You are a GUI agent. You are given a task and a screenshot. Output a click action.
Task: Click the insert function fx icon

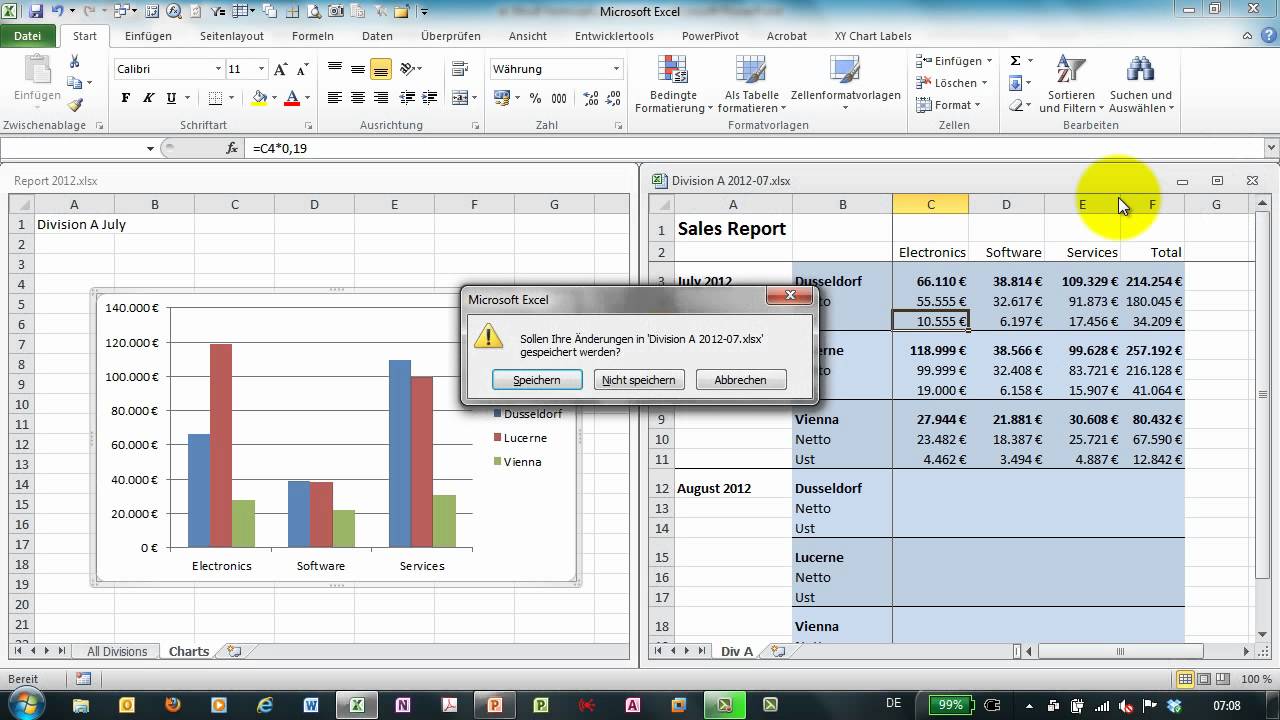pos(232,148)
